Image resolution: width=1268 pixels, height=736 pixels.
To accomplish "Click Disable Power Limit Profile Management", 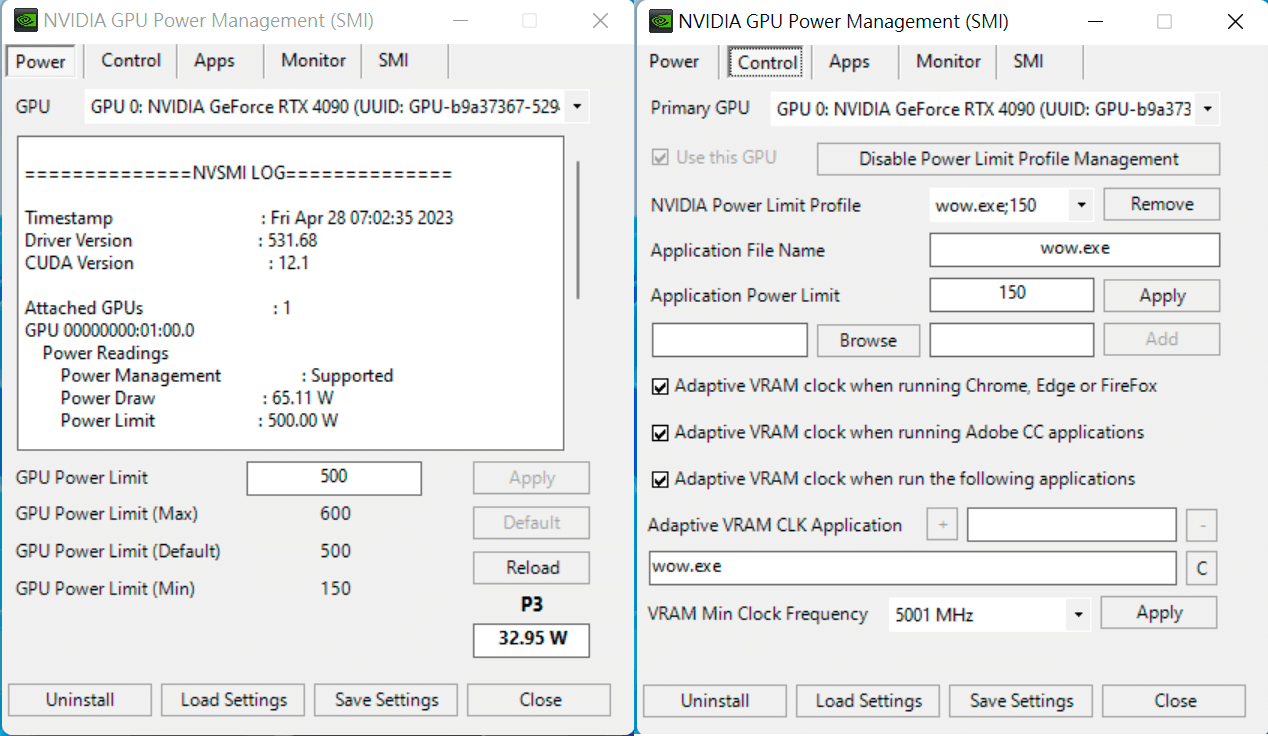I will tap(1017, 158).
